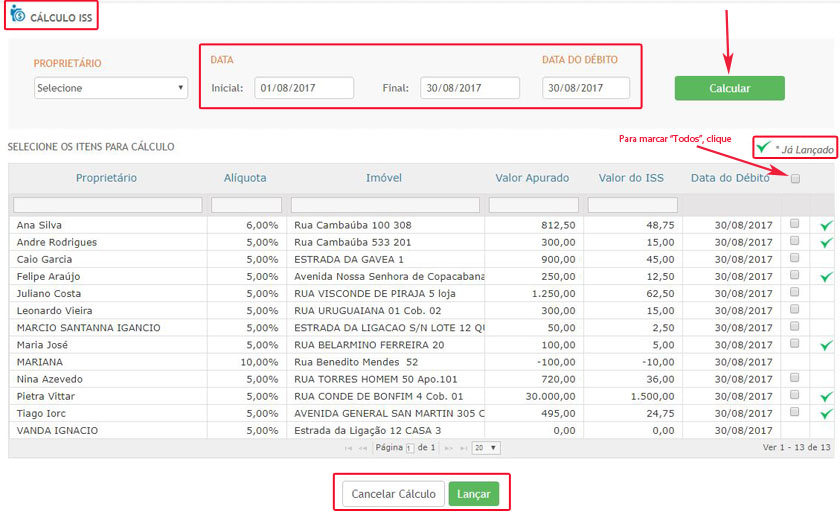840x512 pixels.
Task: Open the Proprietário Selecione dropdown
Action: tap(110, 88)
